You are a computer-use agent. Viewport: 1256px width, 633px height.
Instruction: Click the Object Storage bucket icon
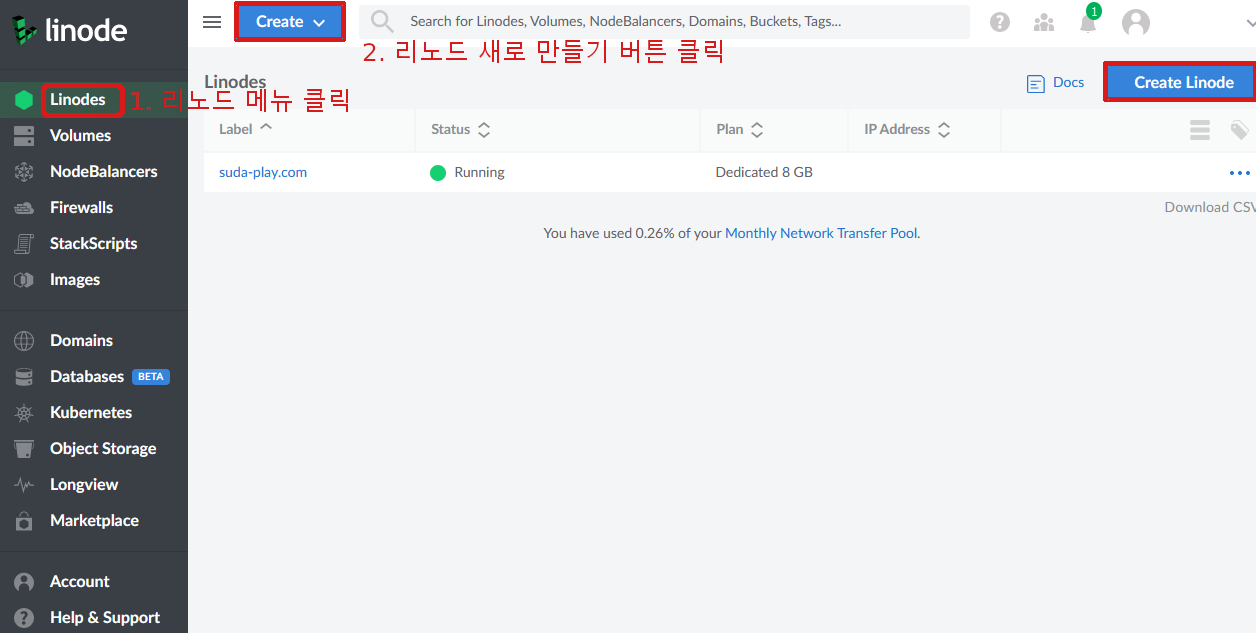pos(24,449)
